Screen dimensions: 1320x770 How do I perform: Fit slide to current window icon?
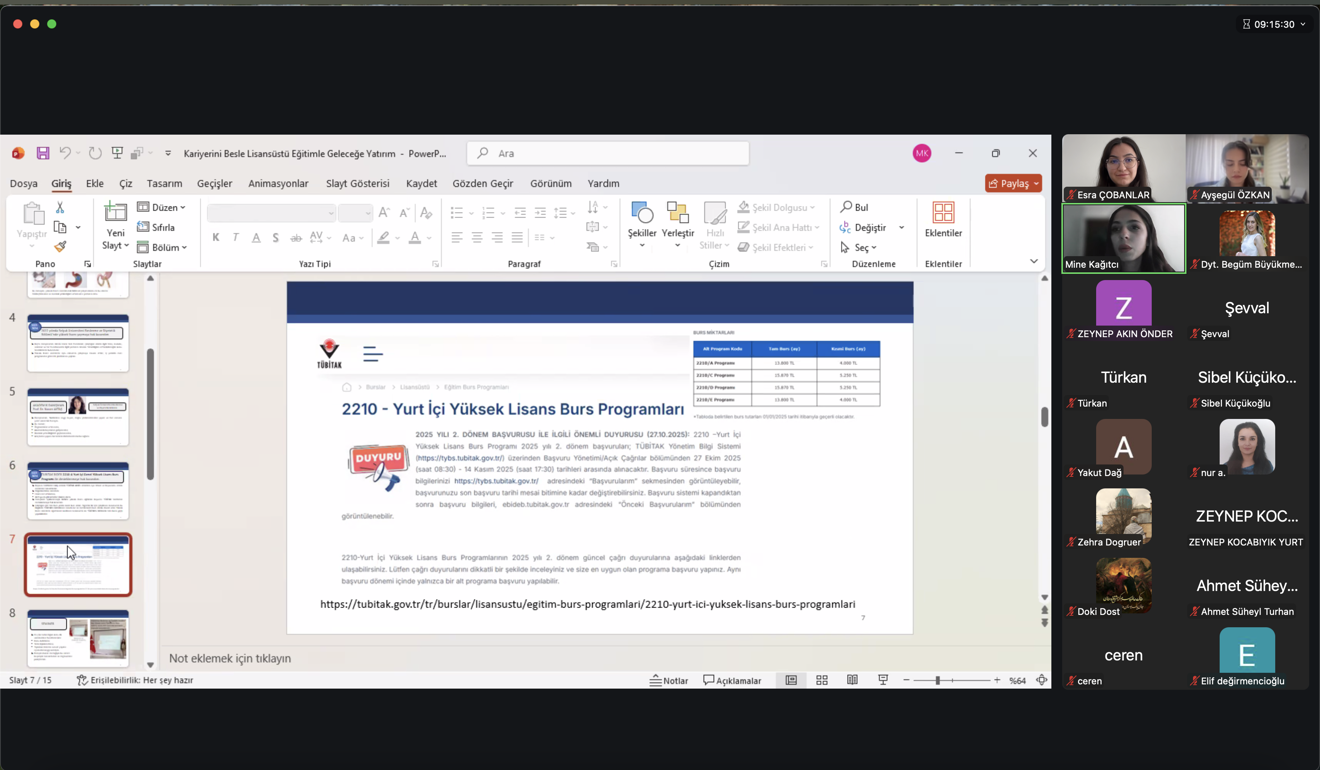[x=1041, y=680]
